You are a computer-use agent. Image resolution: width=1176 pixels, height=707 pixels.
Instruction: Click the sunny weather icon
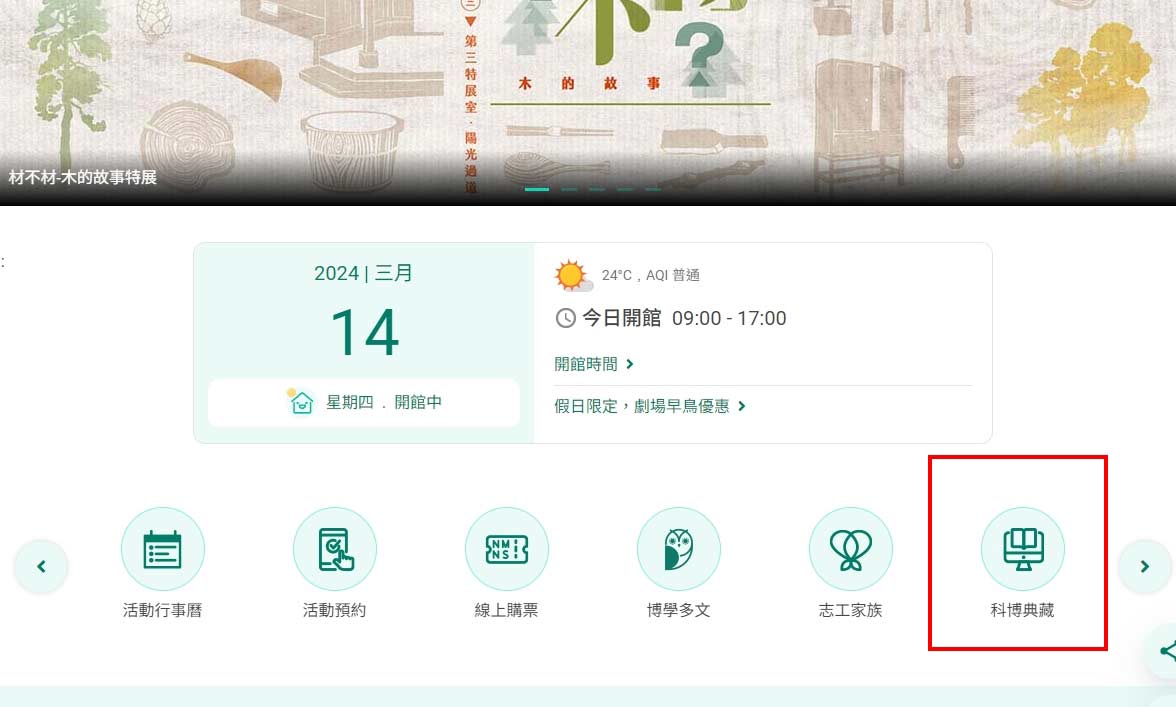click(x=573, y=275)
